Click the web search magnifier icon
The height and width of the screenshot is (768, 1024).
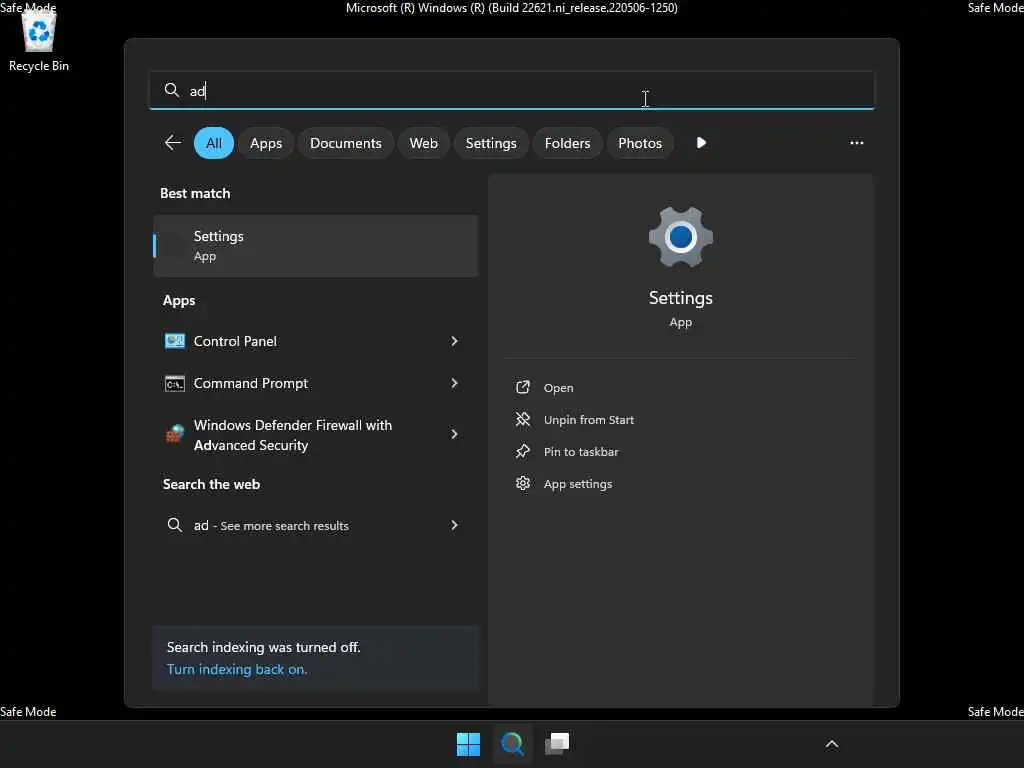pyautogui.click(x=174, y=525)
